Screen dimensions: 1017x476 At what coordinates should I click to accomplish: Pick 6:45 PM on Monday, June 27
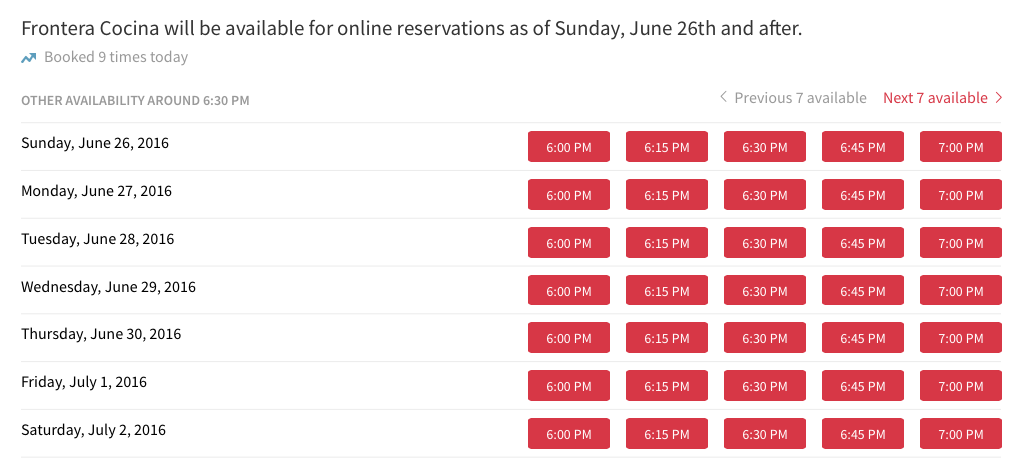pos(862,195)
